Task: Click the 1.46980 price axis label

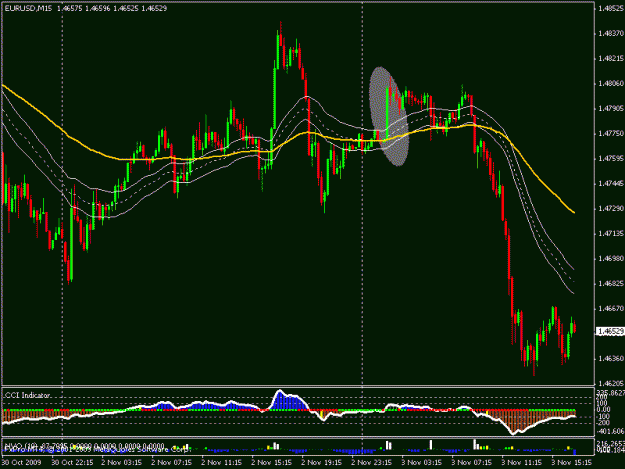Action: [611, 259]
